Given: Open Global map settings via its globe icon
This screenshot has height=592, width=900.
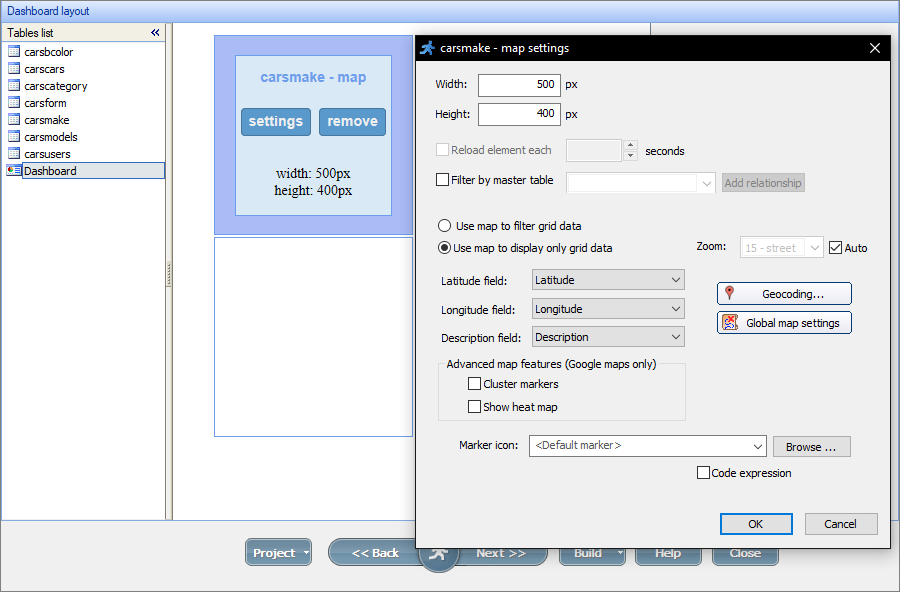Looking at the screenshot, I should [x=728, y=322].
